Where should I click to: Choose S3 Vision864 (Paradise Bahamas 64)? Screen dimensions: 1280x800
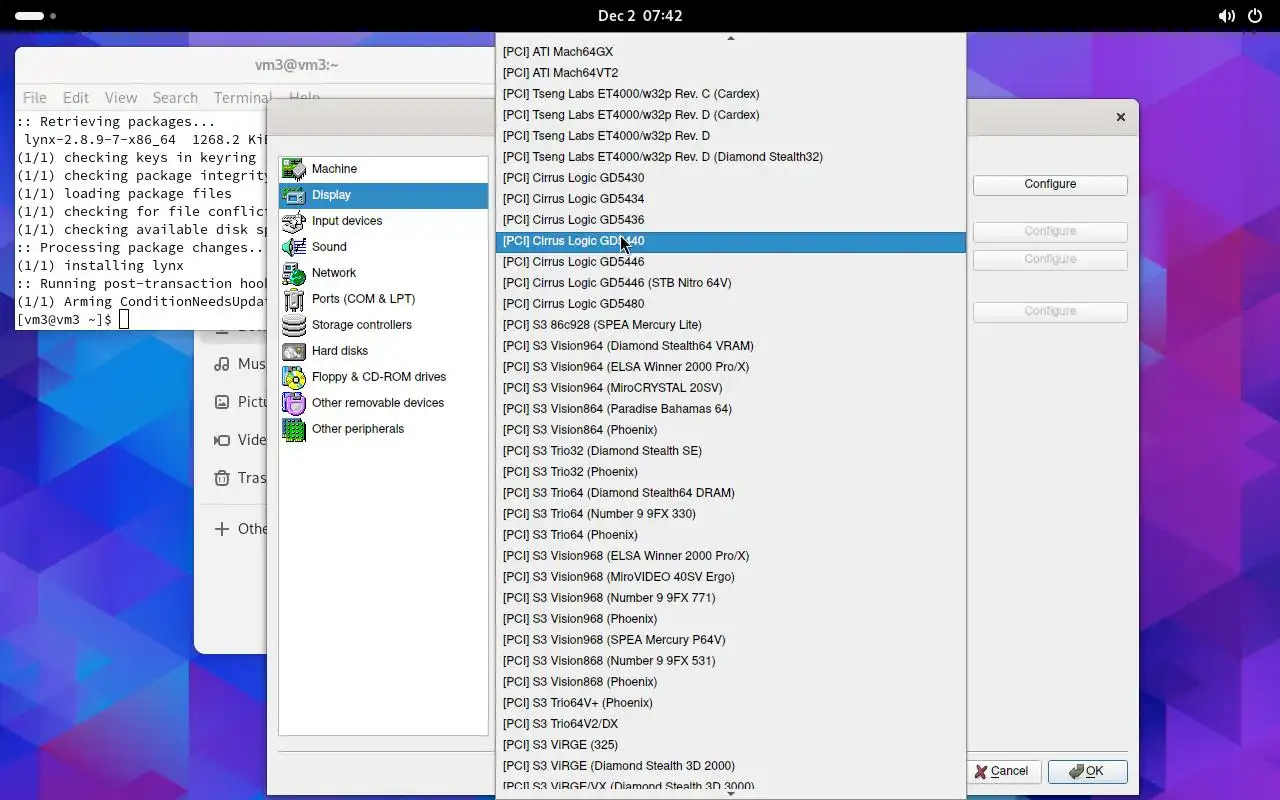[x=731, y=409]
